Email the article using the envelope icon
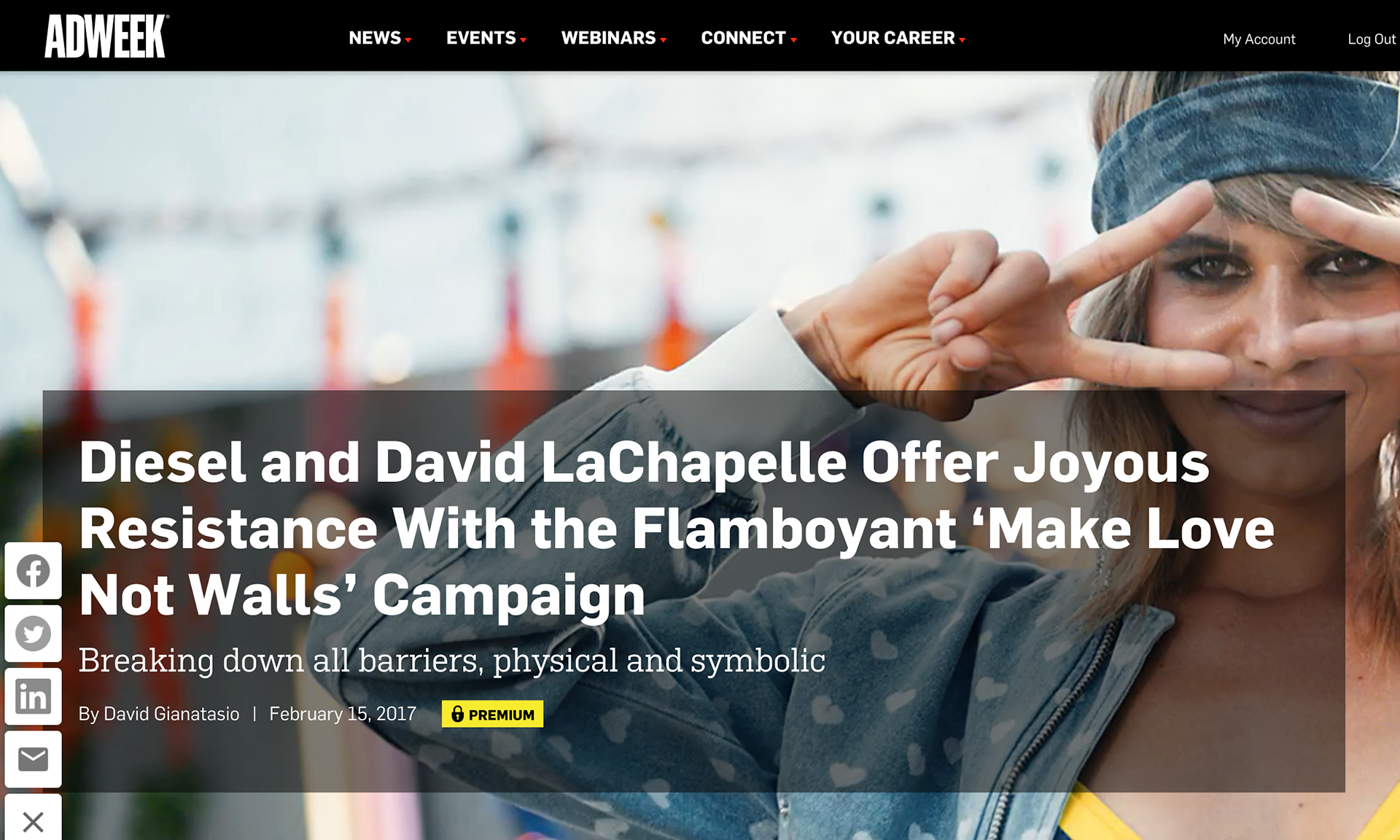Screen dimensions: 1400x840 click(34, 759)
